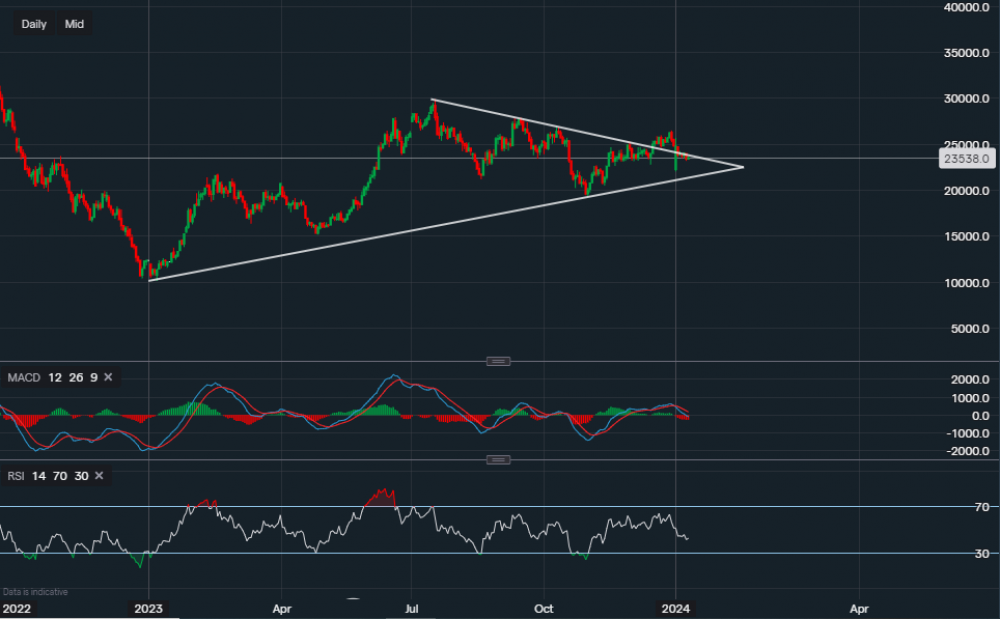Click the 2024 label on the time axis
This screenshot has height=619, width=1000.
676,607
